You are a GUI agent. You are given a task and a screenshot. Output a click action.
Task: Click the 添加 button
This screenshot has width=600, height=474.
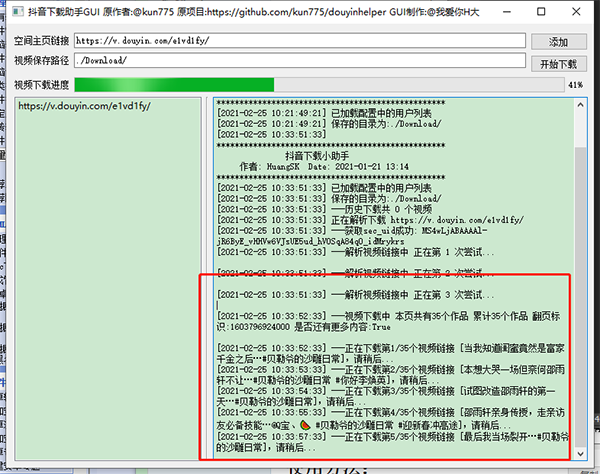[558, 42]
